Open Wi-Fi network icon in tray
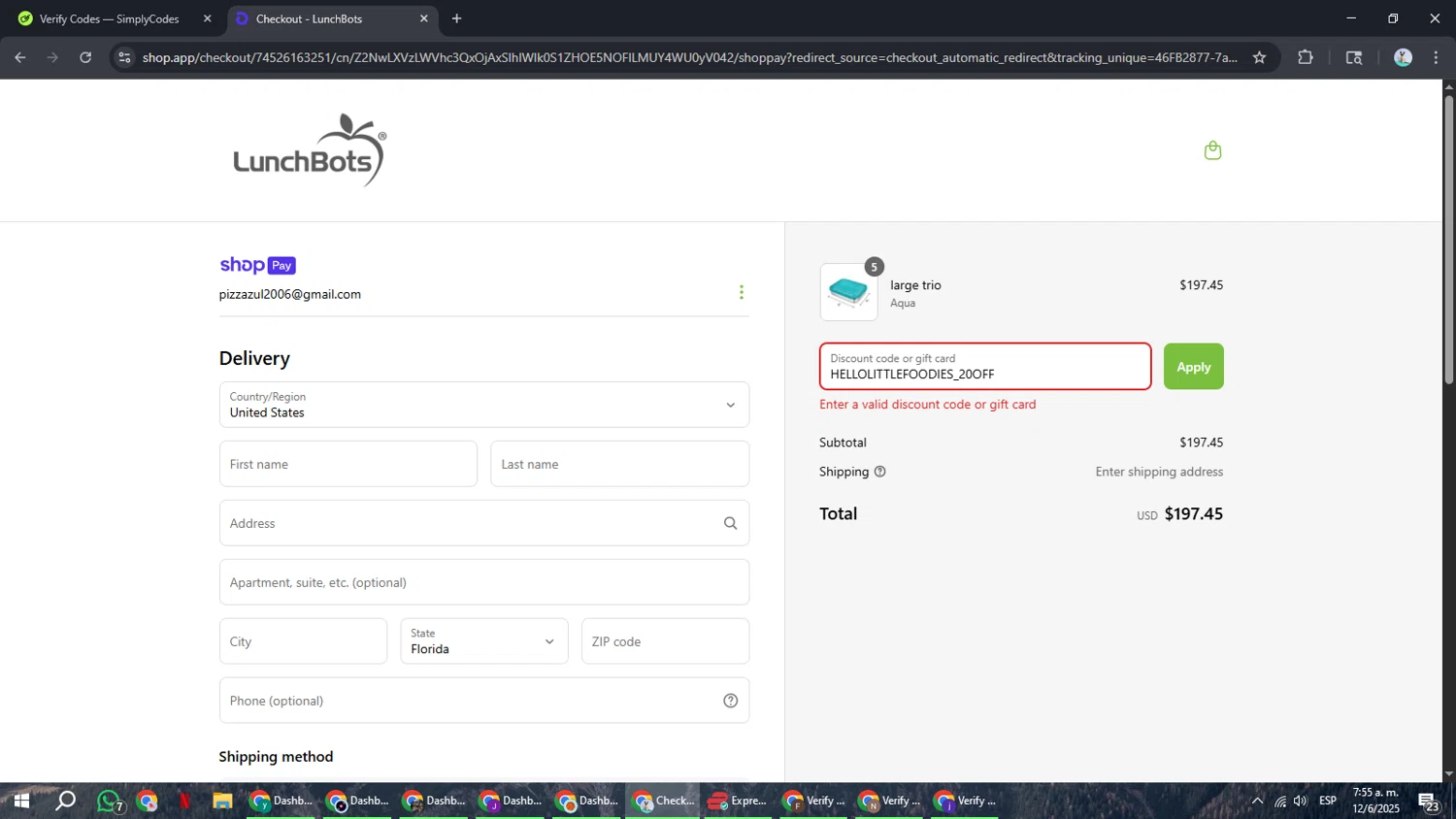 pyautogui.click(x=1280, y=801)
